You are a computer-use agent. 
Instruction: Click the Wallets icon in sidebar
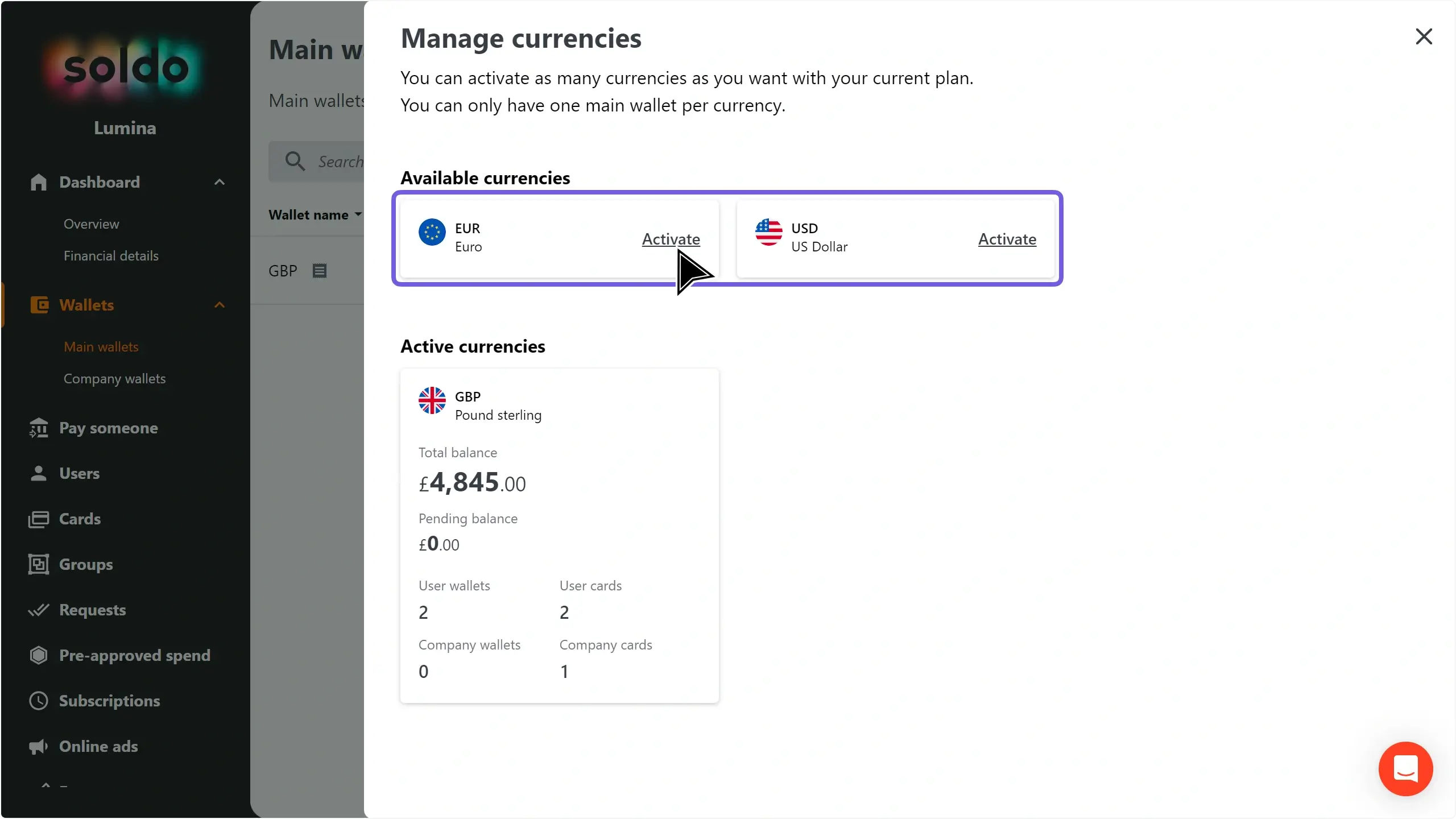coord(39,305)
